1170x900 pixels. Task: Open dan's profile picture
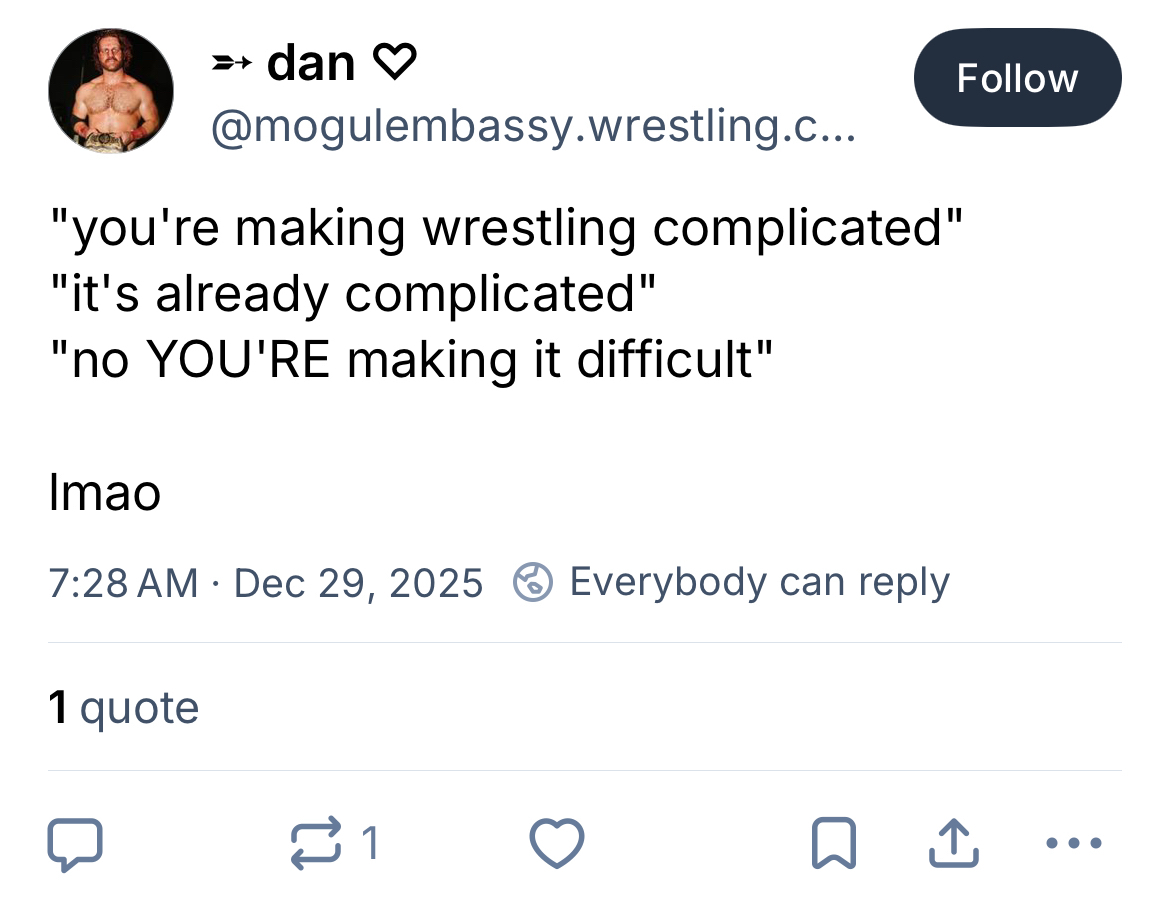110,91
